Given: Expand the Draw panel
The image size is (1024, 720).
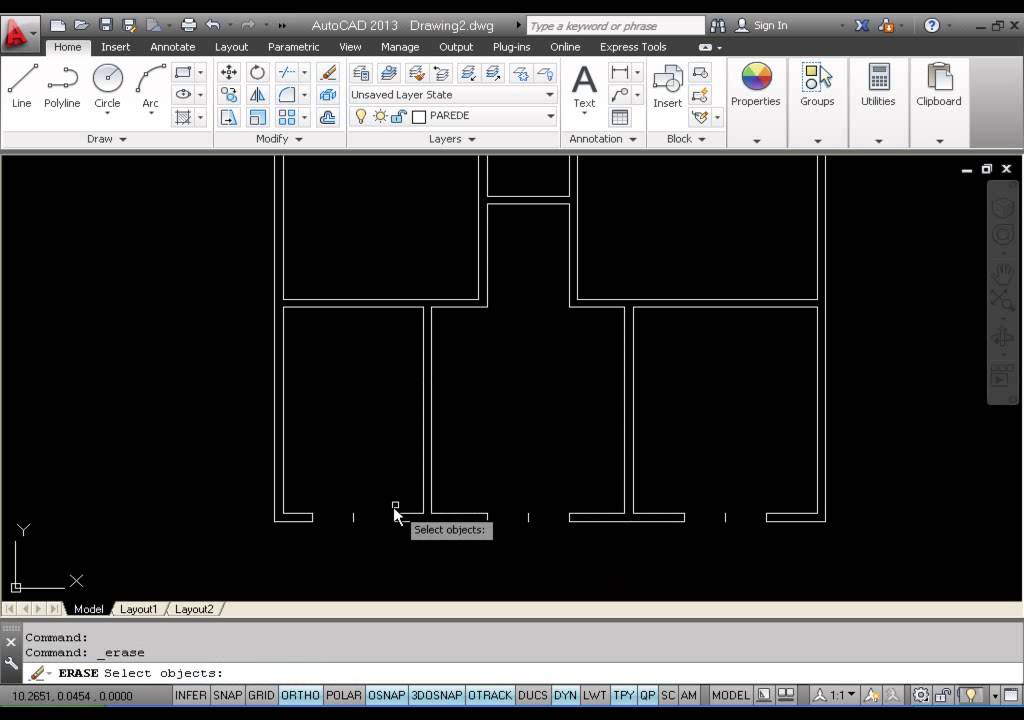Looking at the screenshot, I should point(106,139).
